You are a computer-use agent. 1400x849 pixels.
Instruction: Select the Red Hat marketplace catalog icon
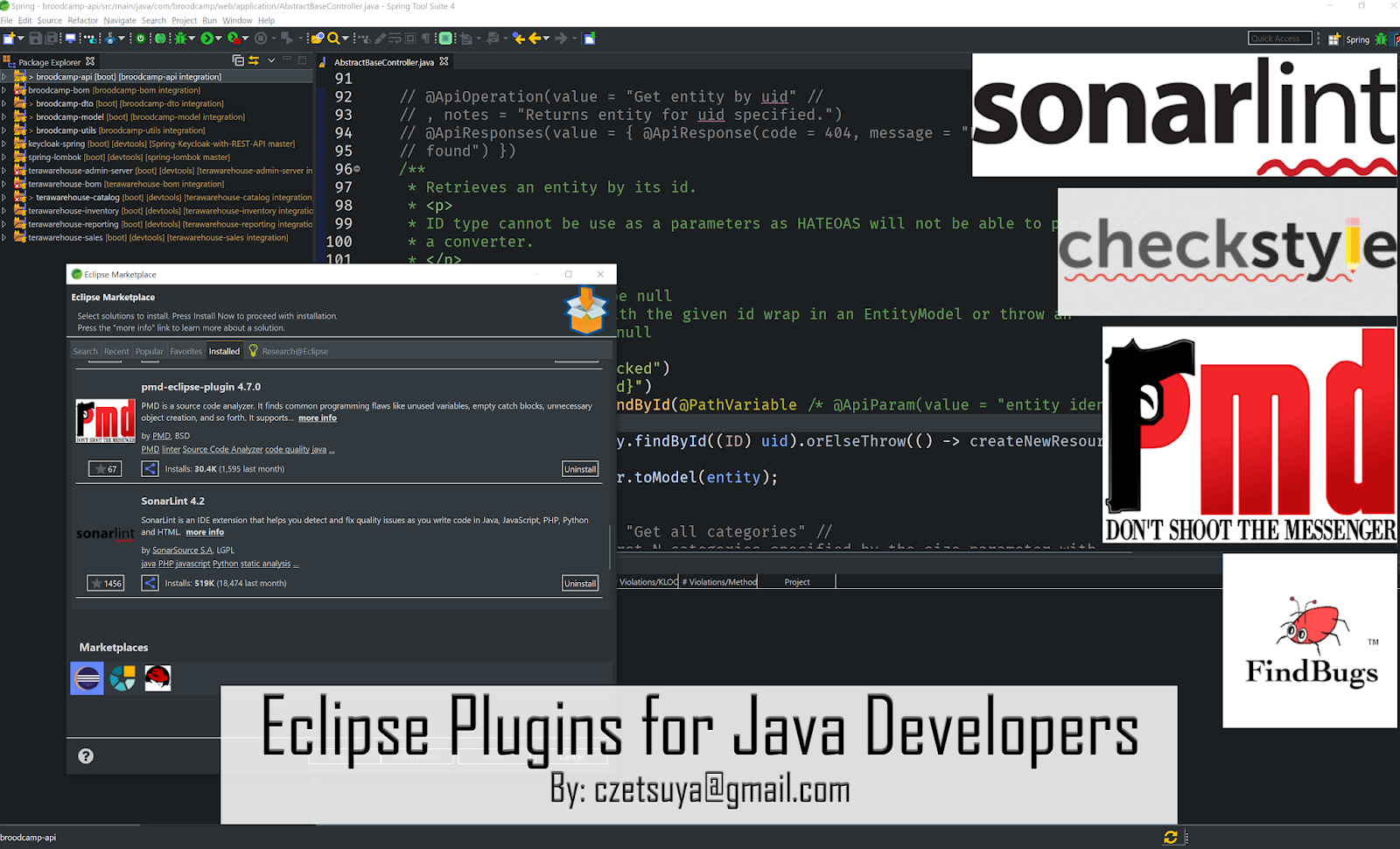coord(157,678)
